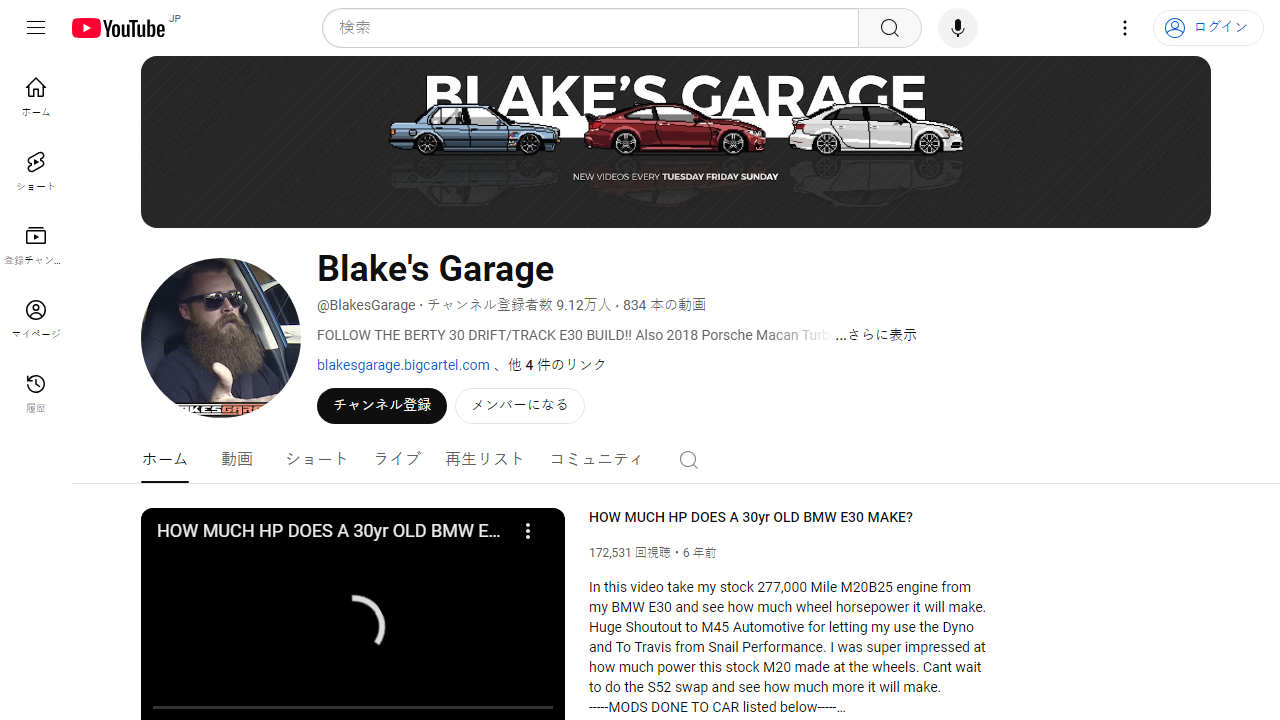
Task: Click the search magnifier button
Action: click(889, 28)
